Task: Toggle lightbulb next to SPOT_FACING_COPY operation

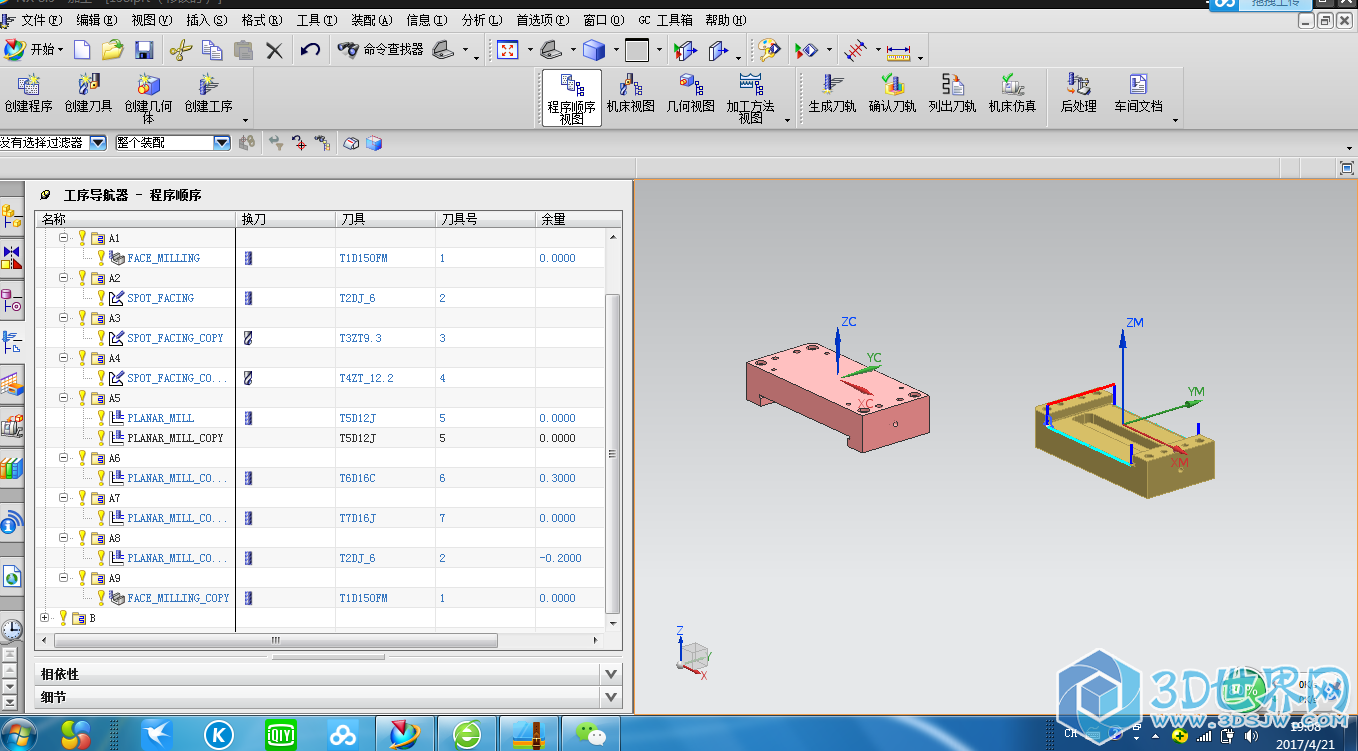Action: pyautogui.click(x=101, y=338)
